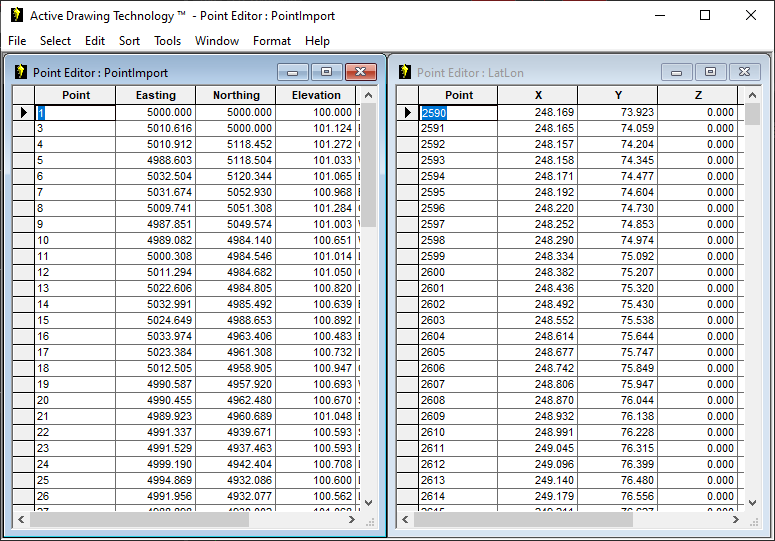Viewport: 775px width, 541px height.
Task: Restore the PointImport child window
Action: pyautogui.click(x=326, y=72)
